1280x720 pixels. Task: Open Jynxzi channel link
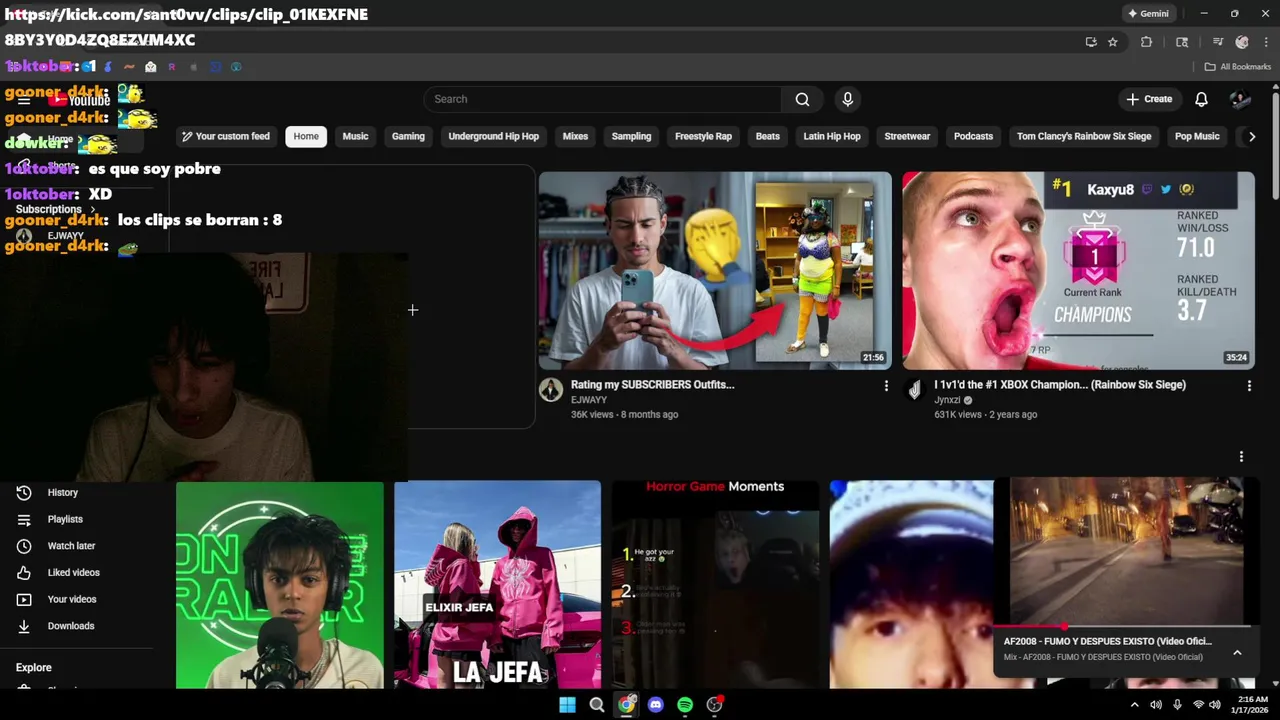(x=947, y=400)
